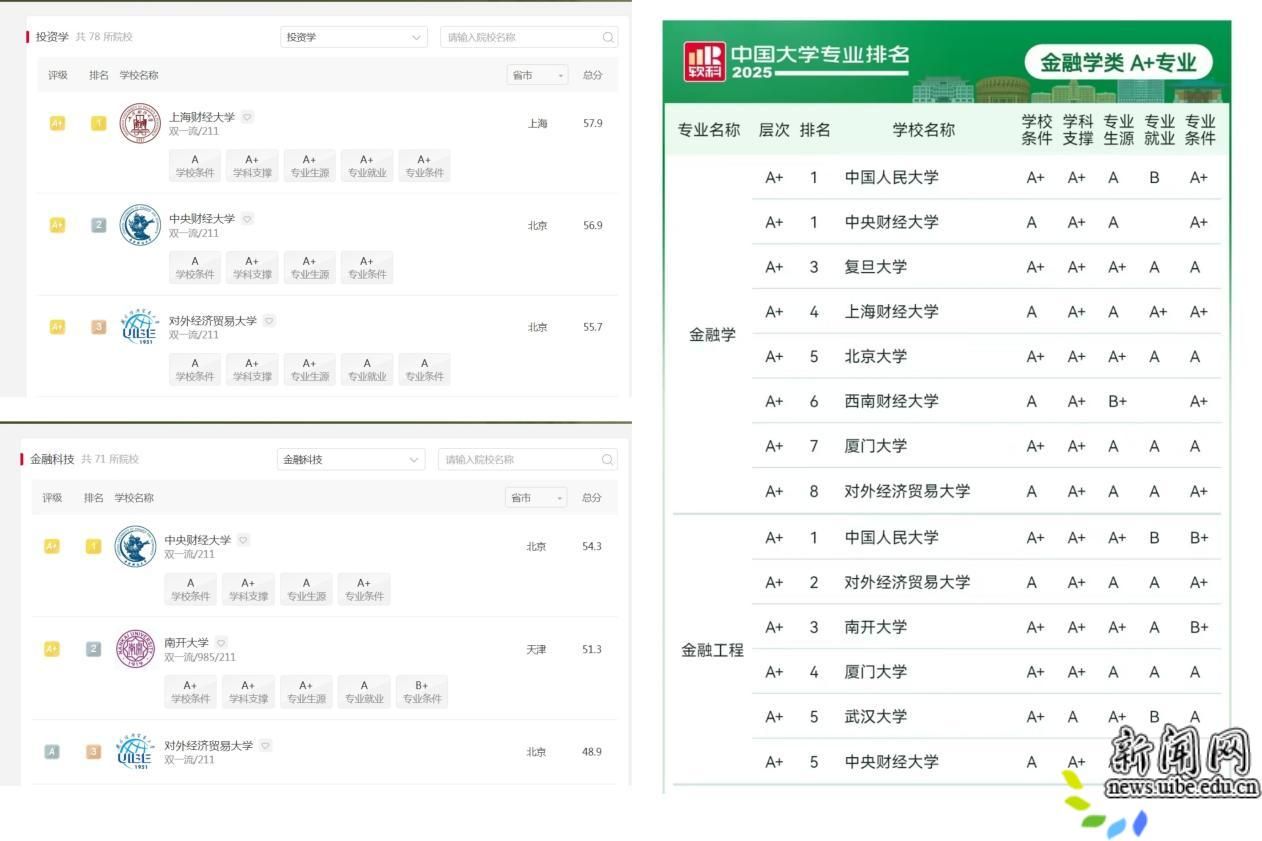The width and height of the screenshot is (1262, 841).
Task: Toggle heart beside 对外经济贸易大学 in 金融科技 list
Action: click(x=265, y=745)
